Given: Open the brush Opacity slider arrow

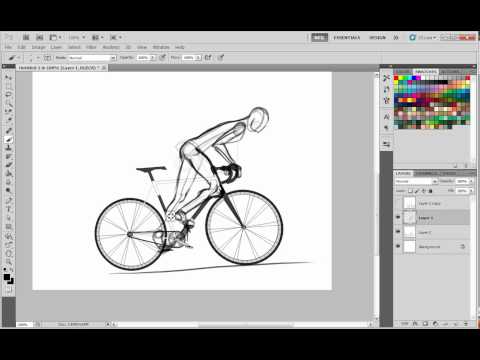Looking at the screenshot, I should (x=153, y=58).
